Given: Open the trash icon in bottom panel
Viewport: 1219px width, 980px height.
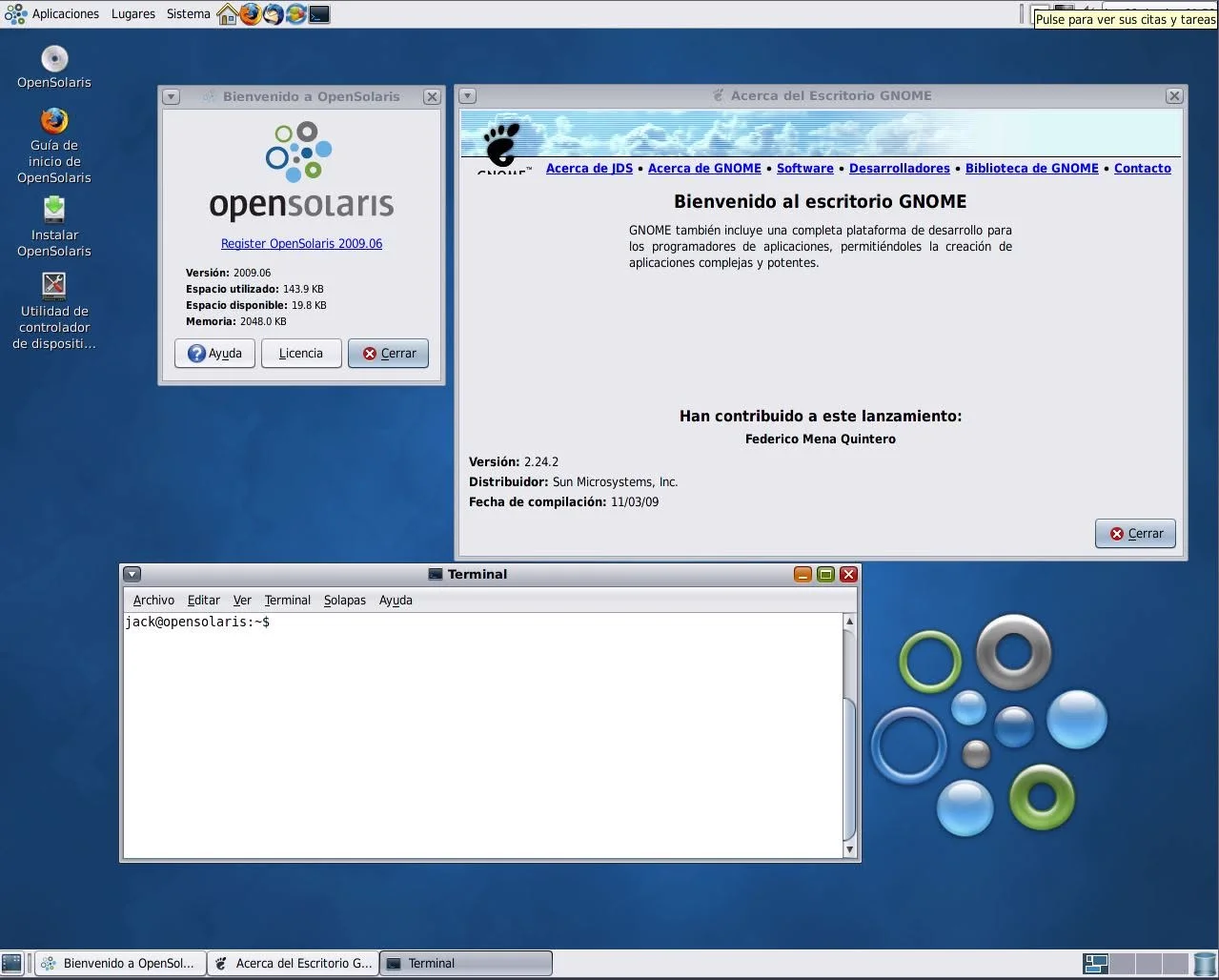Looking at the screenshot, I should pyautogui.click(x=1206, y=964).
